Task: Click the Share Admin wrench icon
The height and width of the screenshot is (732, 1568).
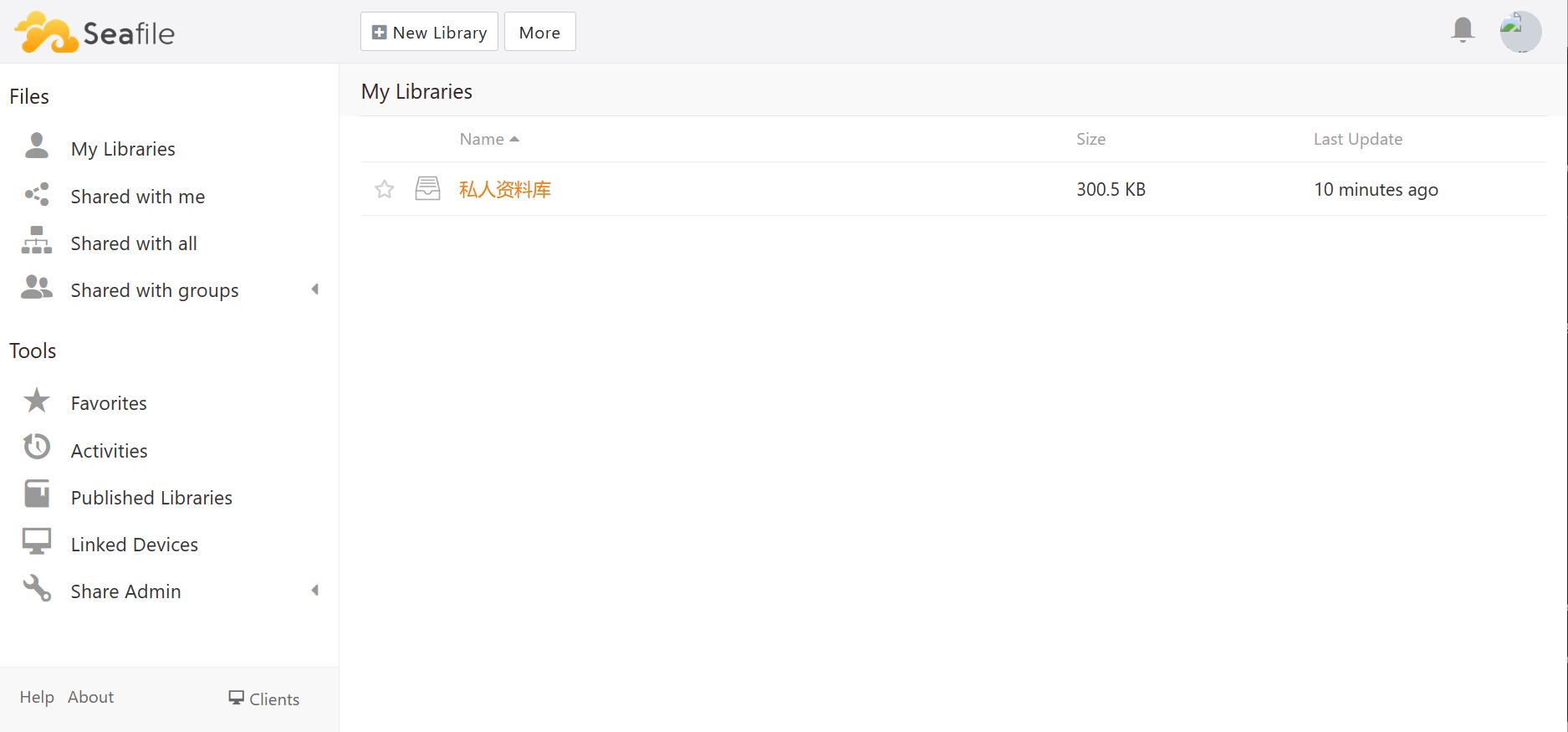Action: (37, 588)
